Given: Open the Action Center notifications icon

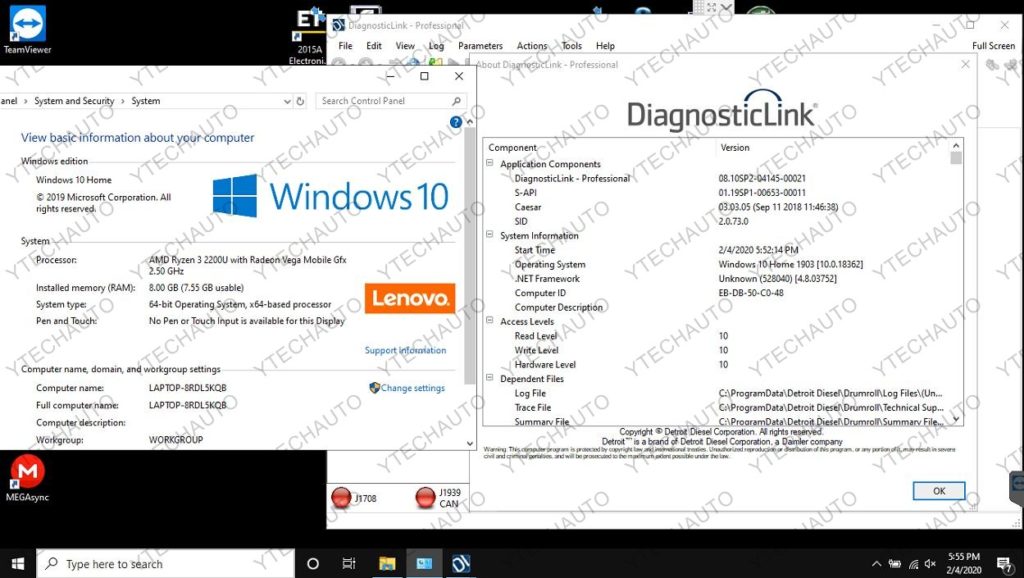Looking at the screenshot, I should point(1004,564).
